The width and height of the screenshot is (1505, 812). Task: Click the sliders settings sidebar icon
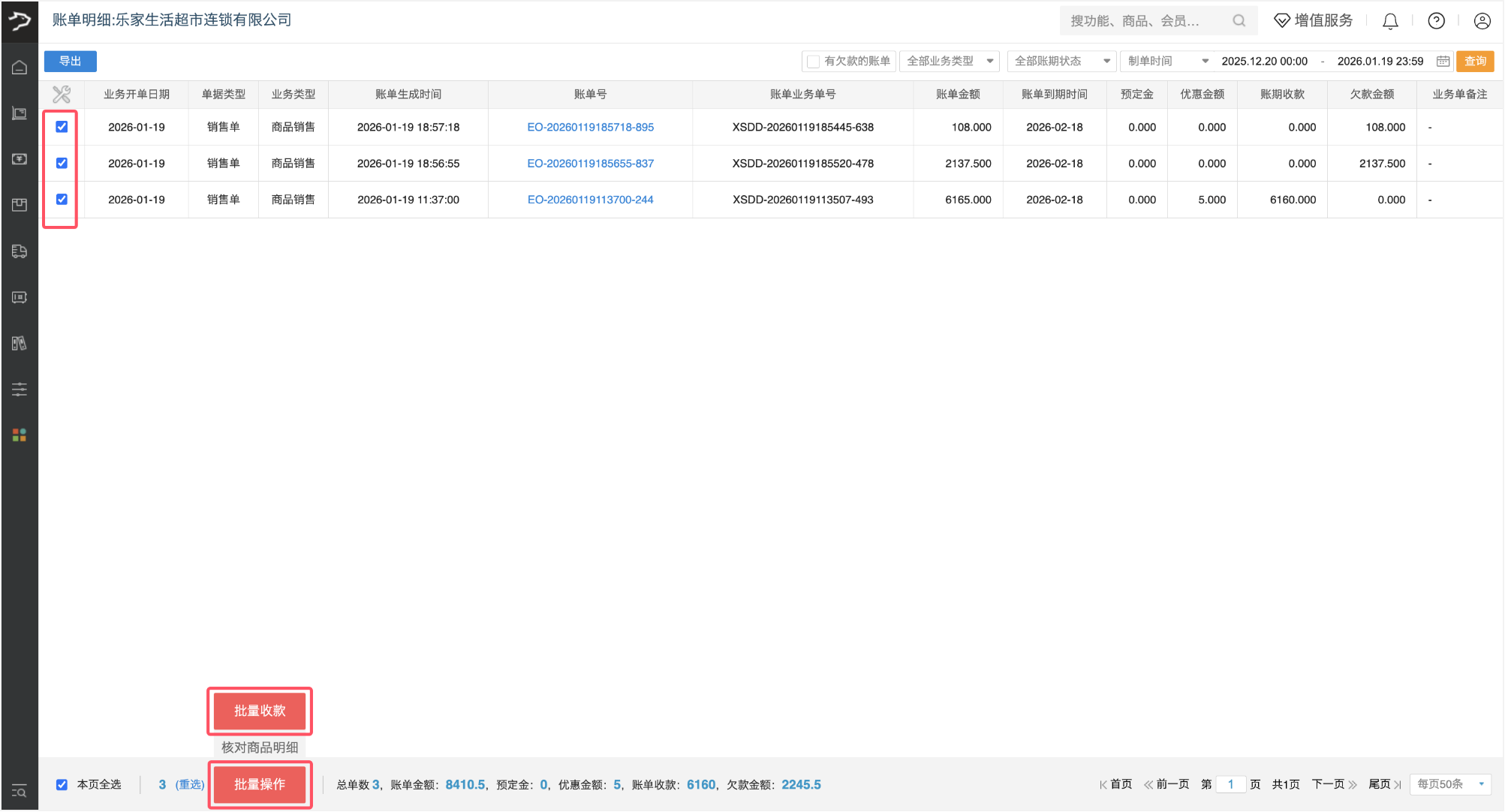[20, 389]
